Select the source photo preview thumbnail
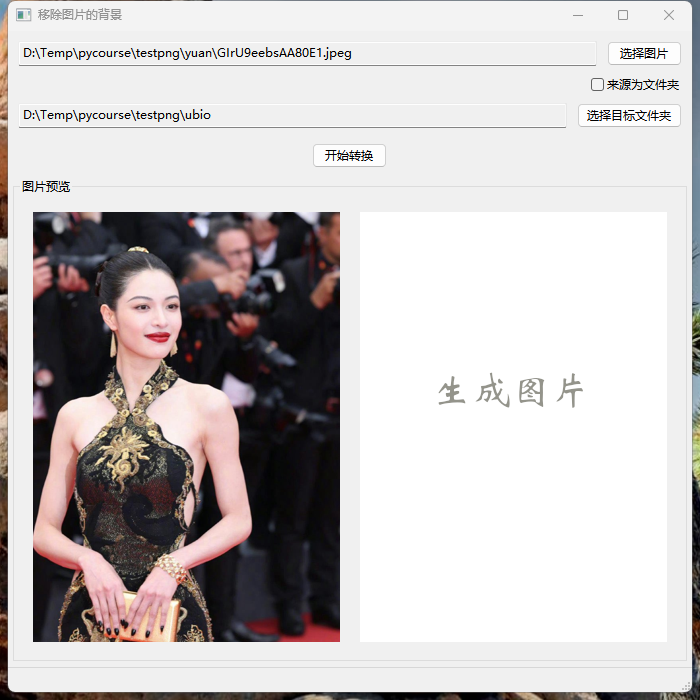 click(x=186, y=427)
